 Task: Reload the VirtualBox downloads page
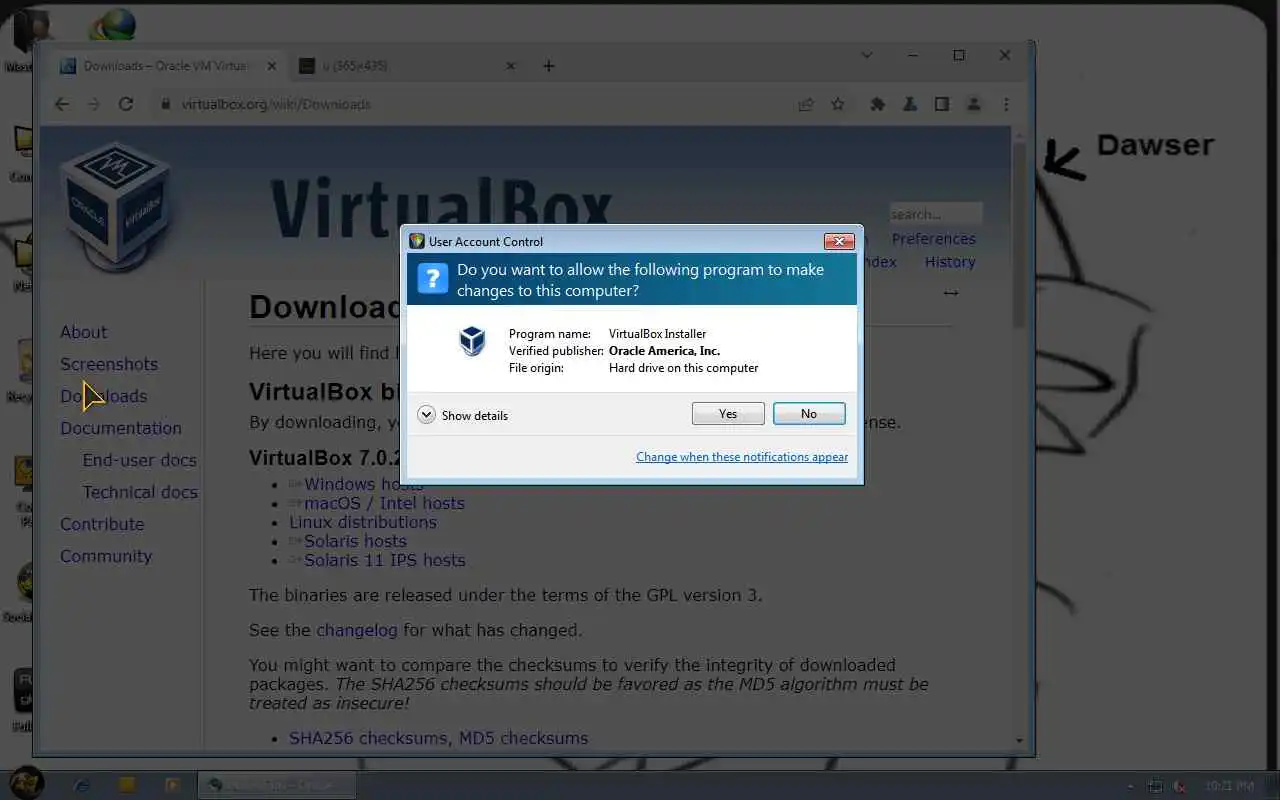pyautogui.click(x=126, y=104)
